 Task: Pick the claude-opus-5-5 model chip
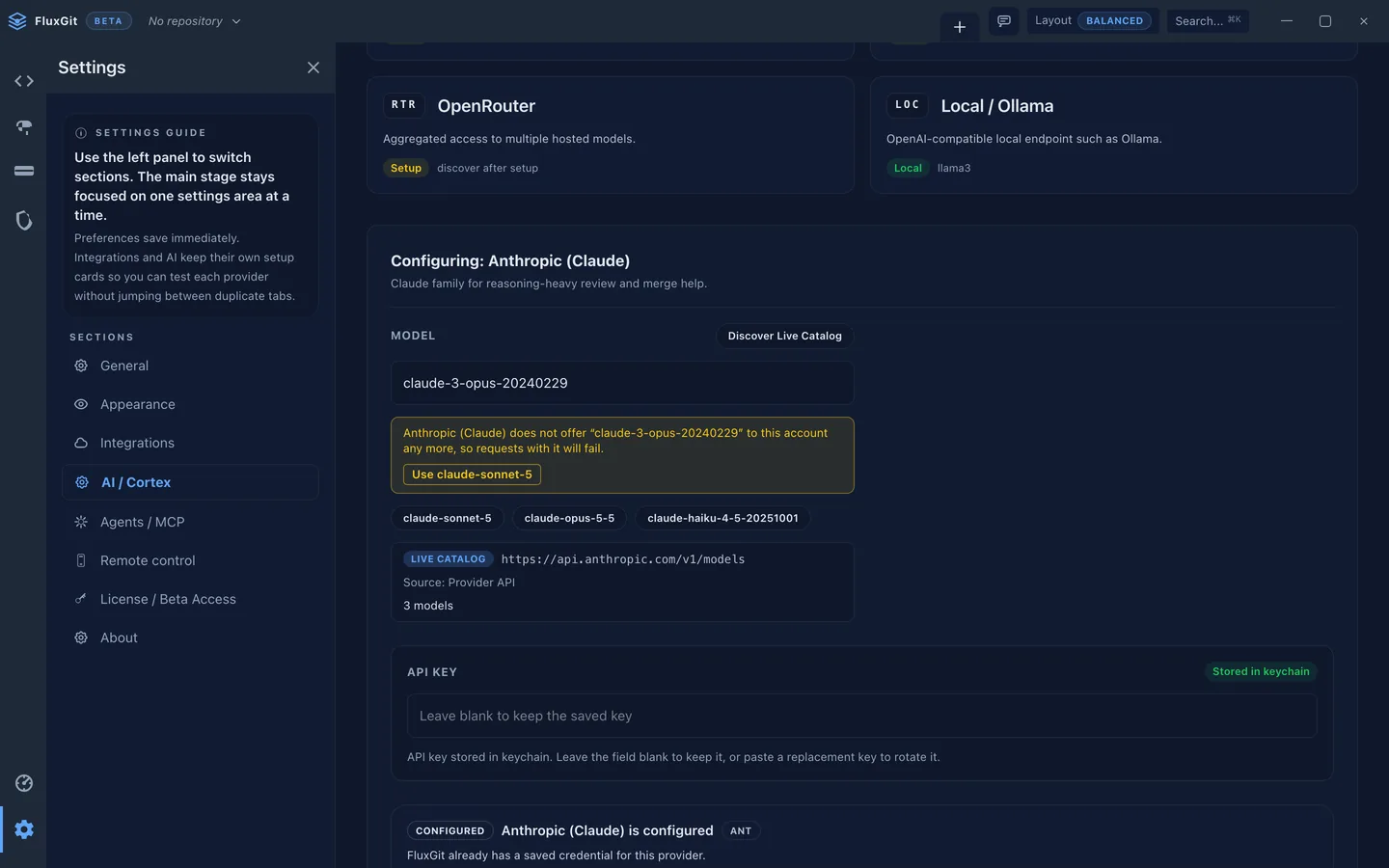[x=569, y=518]
